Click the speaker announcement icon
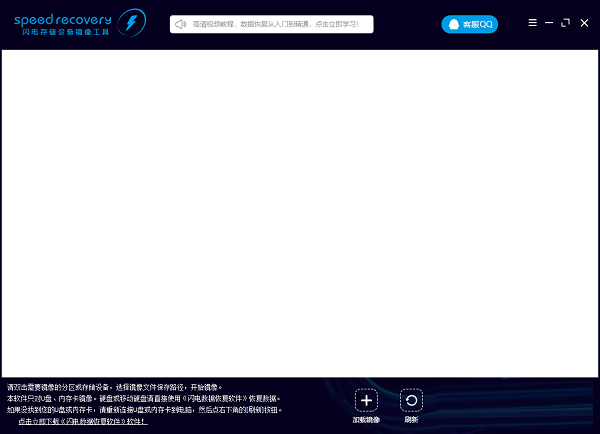The width and height of the screenshot is (600, 434). coord(180,24)
